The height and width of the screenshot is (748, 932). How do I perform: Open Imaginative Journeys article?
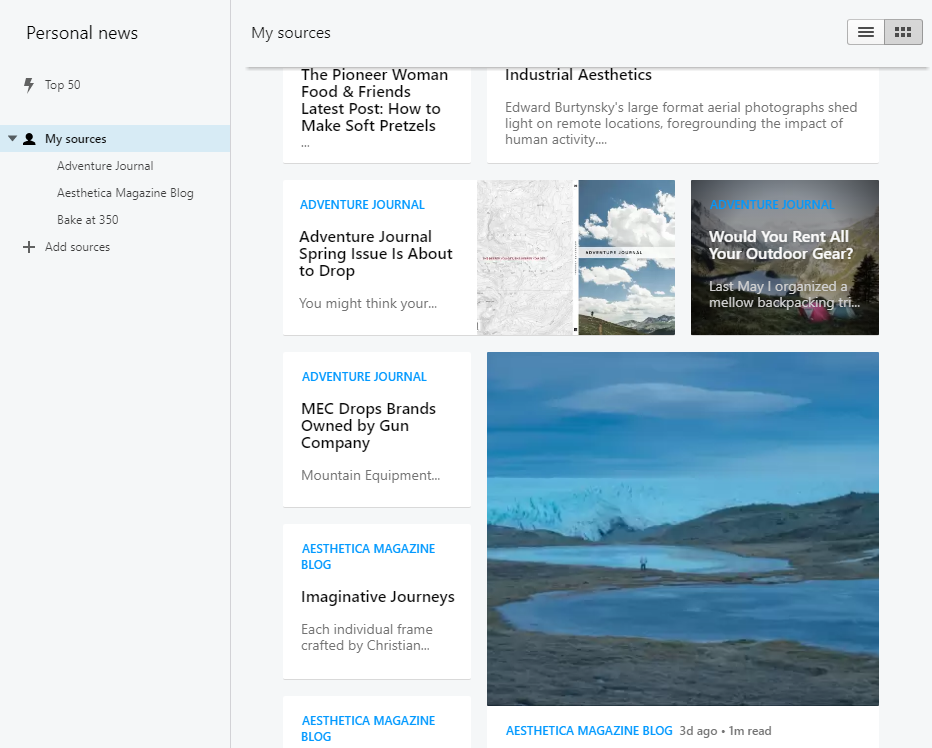(x=377, y=597)
